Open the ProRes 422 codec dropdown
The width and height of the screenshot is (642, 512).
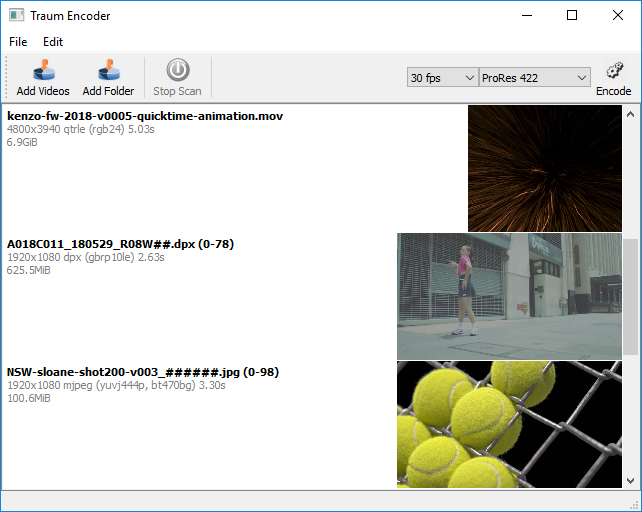pyautogui.click(x=535, y=77)
